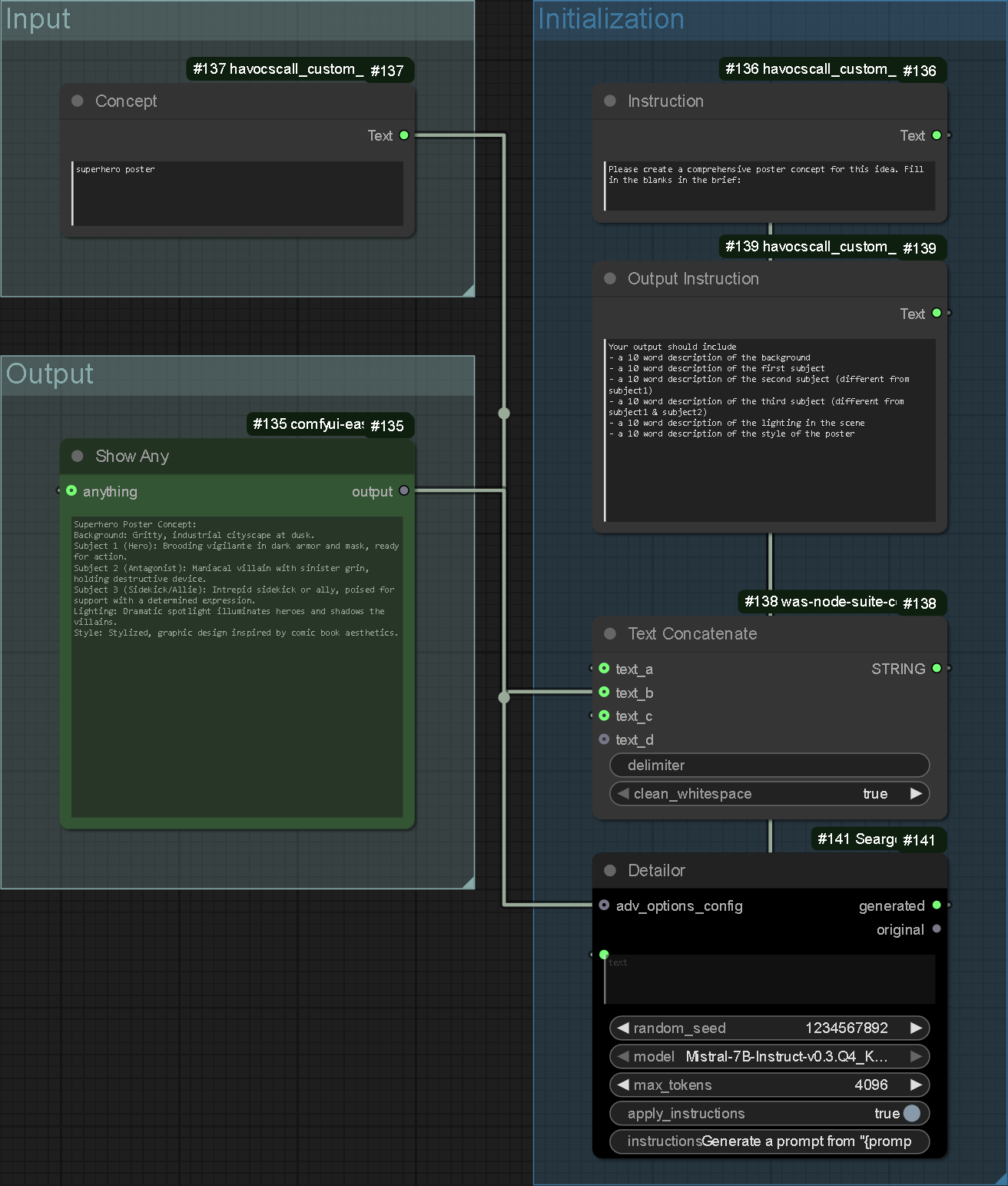Collapse the Instruction node via its dot

tap(610, 101)
